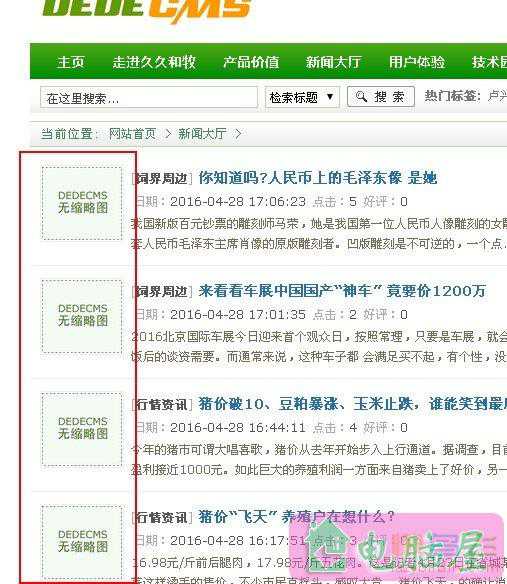This screenshot has height=584, width=507.
Task: Click summary text 2016北京国际车展今日迎来首个观众日
Action: point(237,336)
